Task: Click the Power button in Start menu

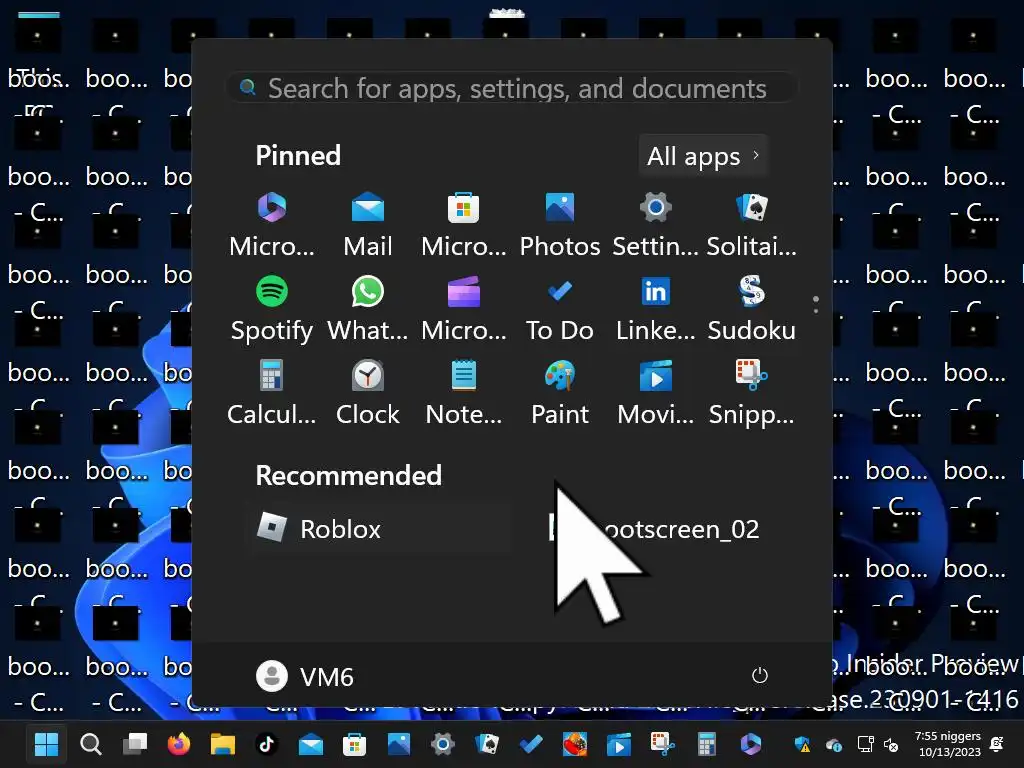Action: pyautogui.click(x=760, y=675)
